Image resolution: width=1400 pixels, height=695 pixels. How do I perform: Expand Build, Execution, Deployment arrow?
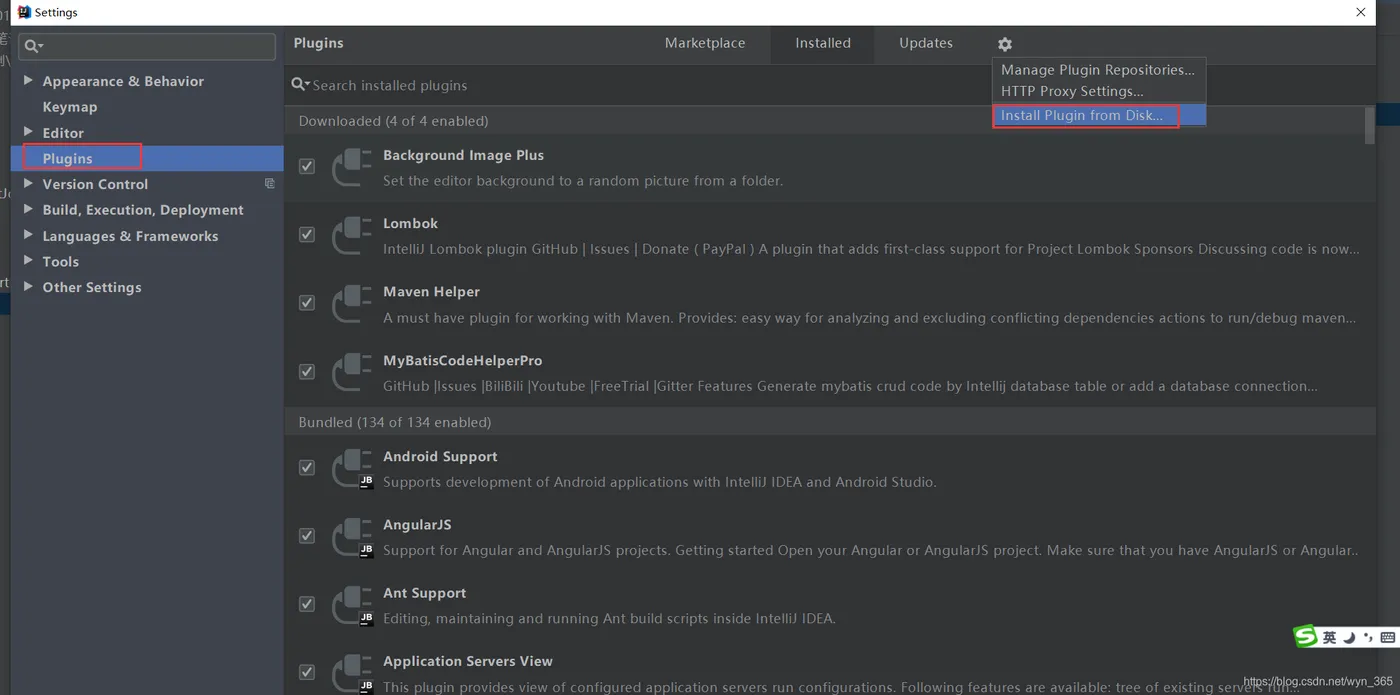click(x=28, y=209)
